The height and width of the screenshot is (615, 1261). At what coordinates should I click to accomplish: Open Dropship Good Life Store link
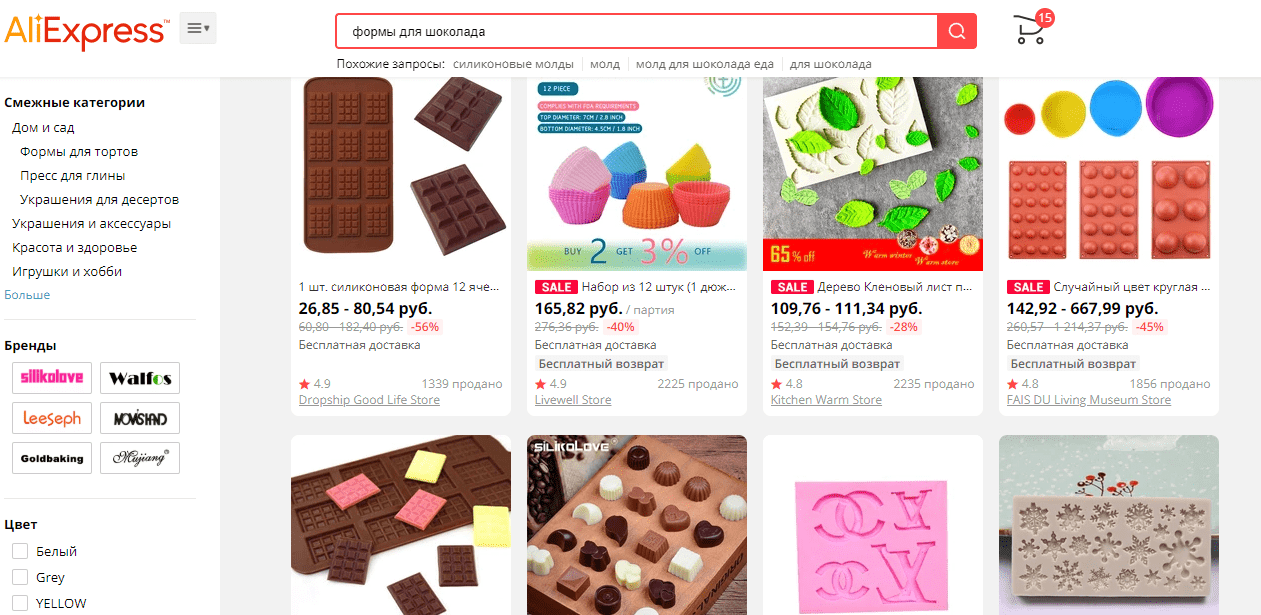point(369,400)
